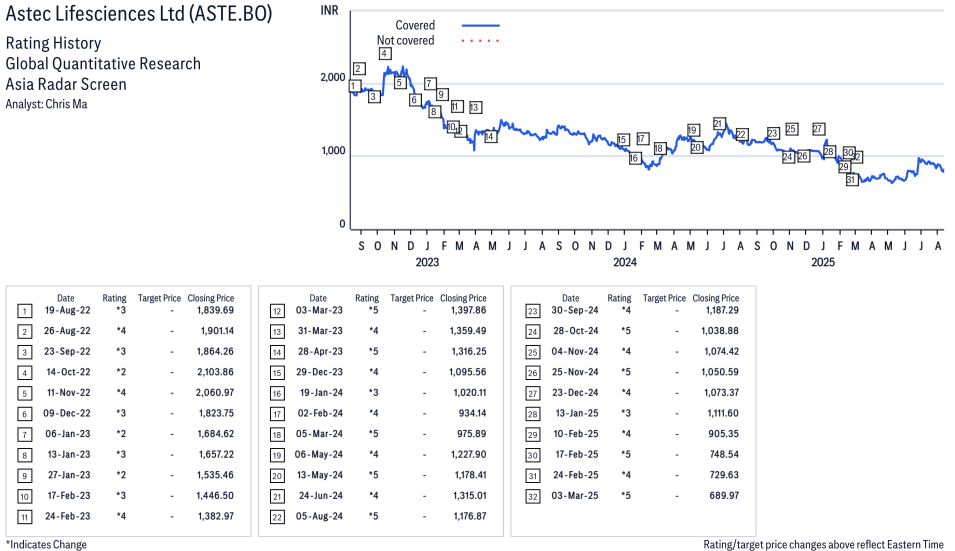The image size is (955, 551).
Task: Click the 'Covered' legend label
Action: click(415, 26)
